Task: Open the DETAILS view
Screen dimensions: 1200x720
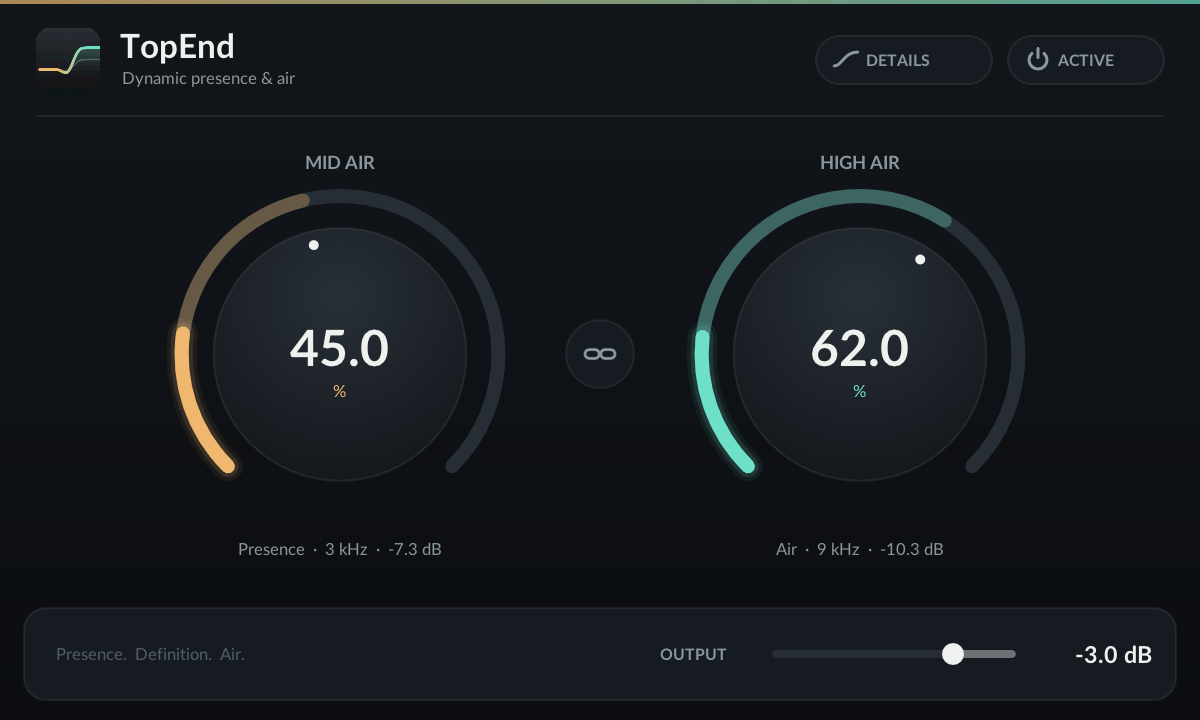Action: tap(904, 60)
